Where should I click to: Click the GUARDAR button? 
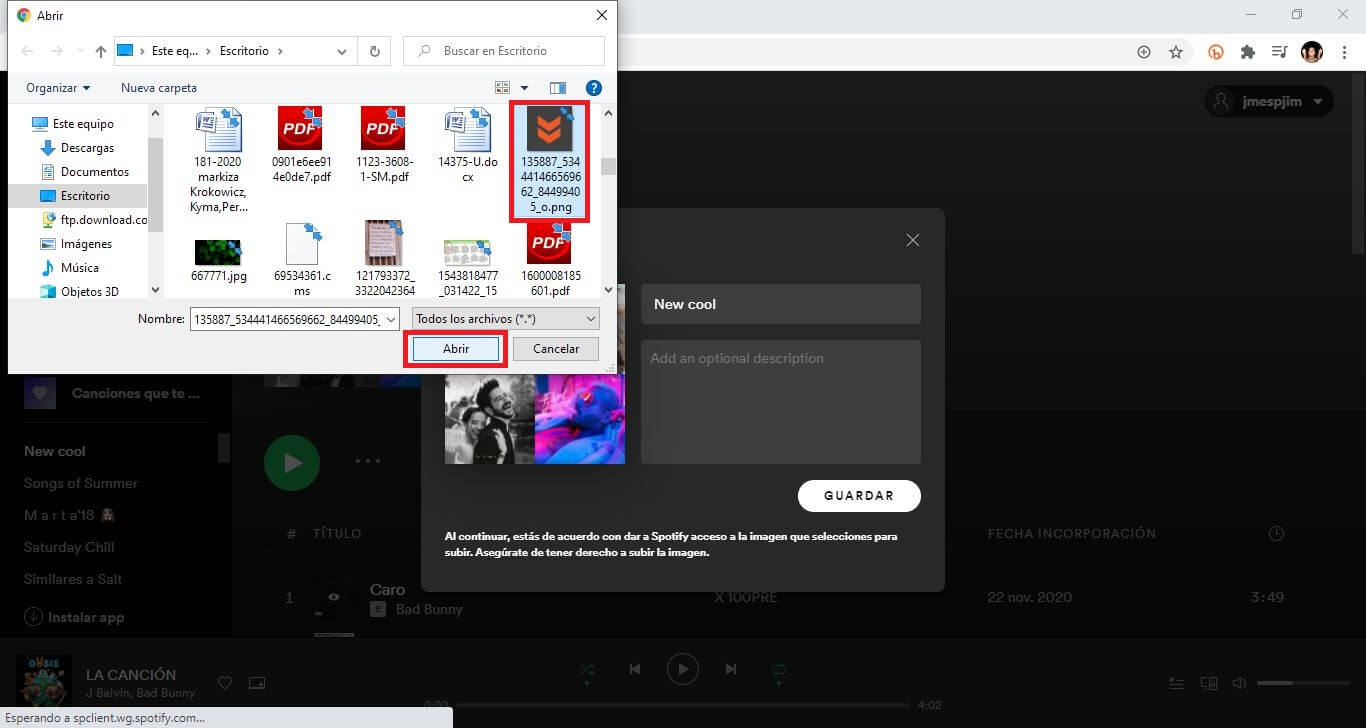[859, 496]
